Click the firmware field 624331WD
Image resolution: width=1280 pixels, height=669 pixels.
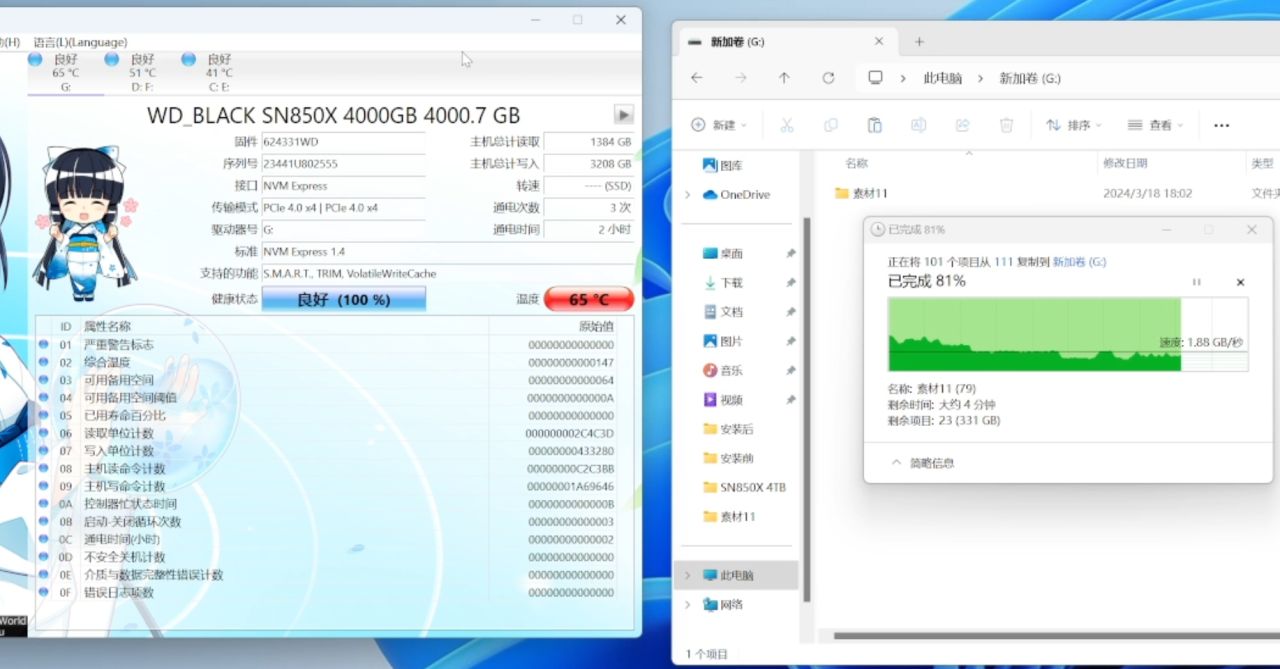coord(343,142)
